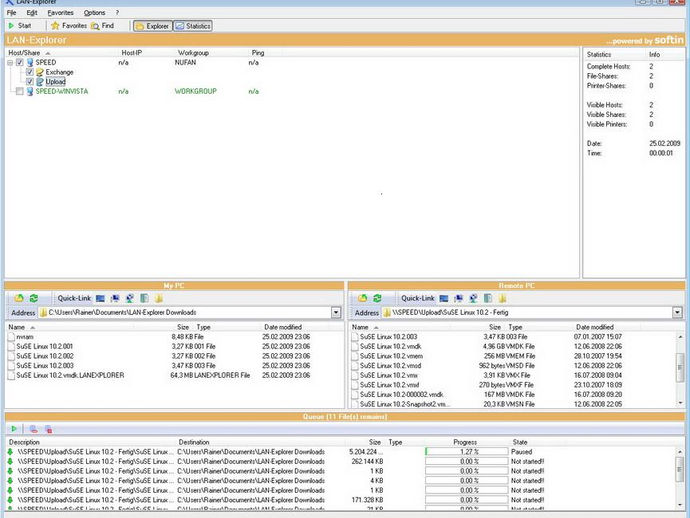Click My PC Quick-Link desktop icon

pyautogui.click(x=100, y=298)
